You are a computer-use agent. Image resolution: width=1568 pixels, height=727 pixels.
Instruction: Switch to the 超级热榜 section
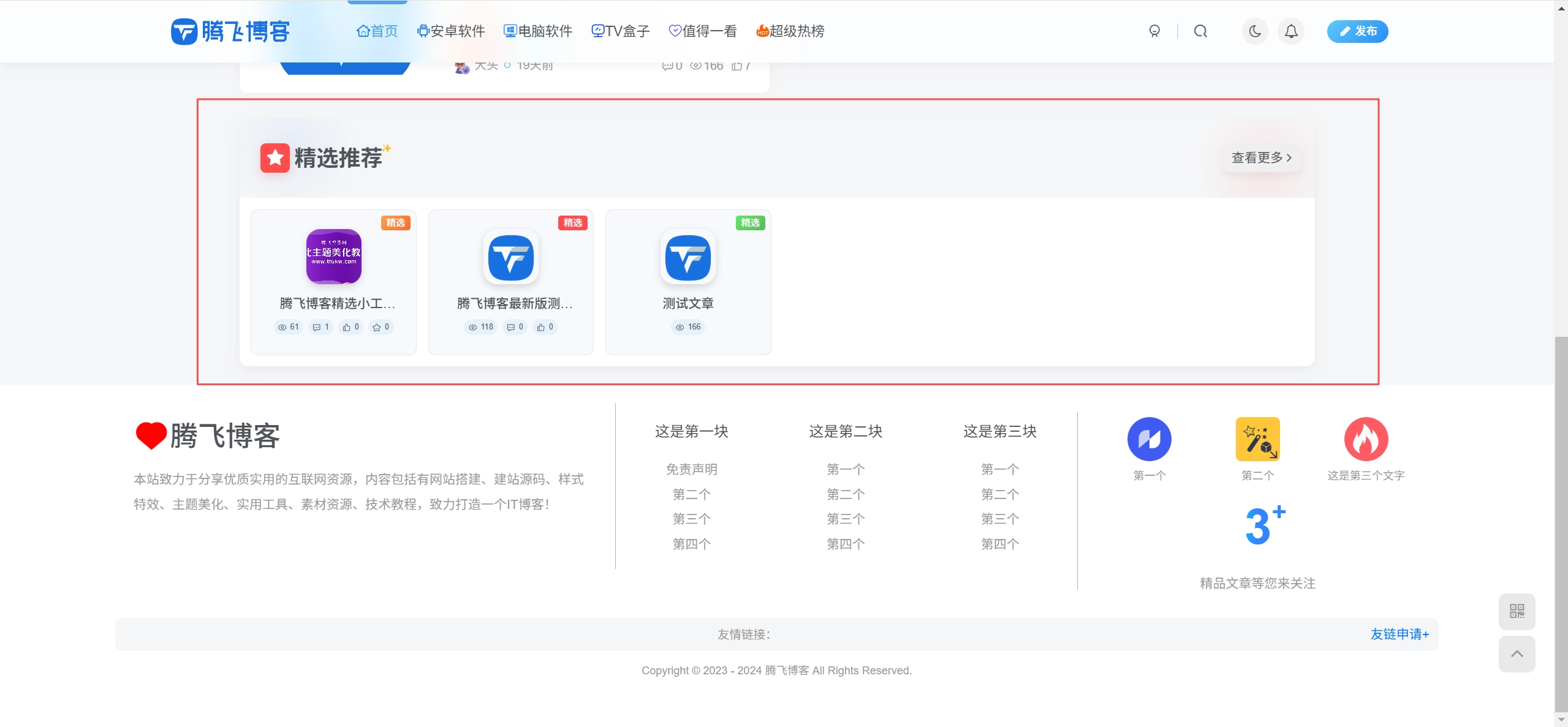point(789,31)
